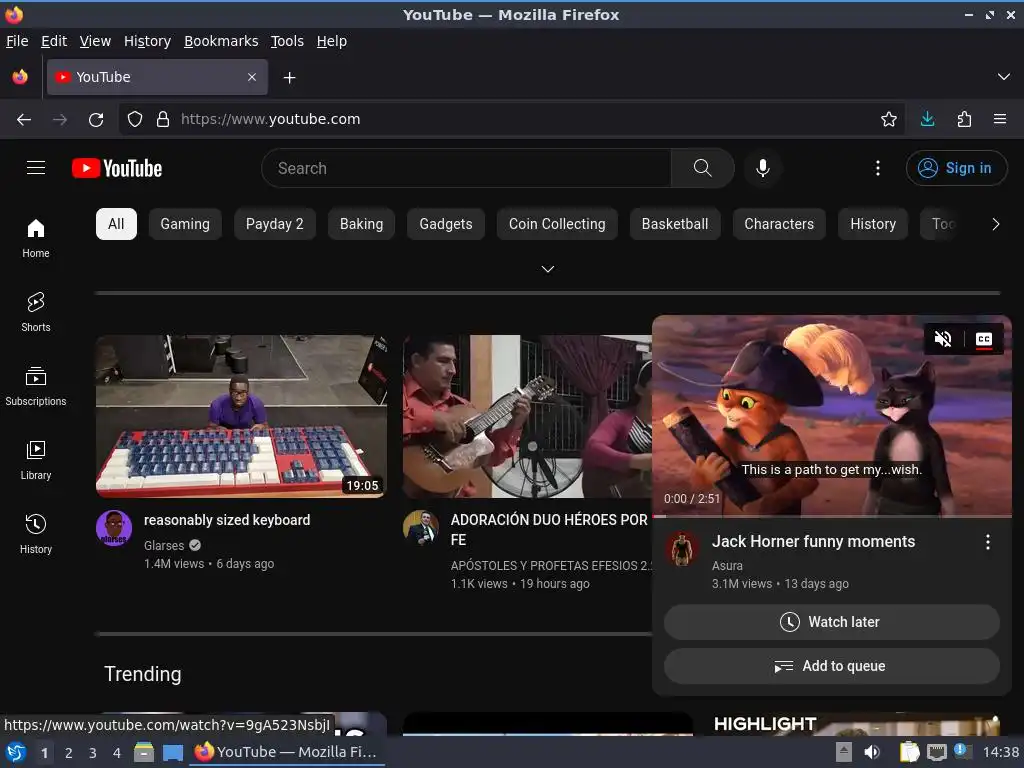Open the Bookmarks menu

point(221,41)
